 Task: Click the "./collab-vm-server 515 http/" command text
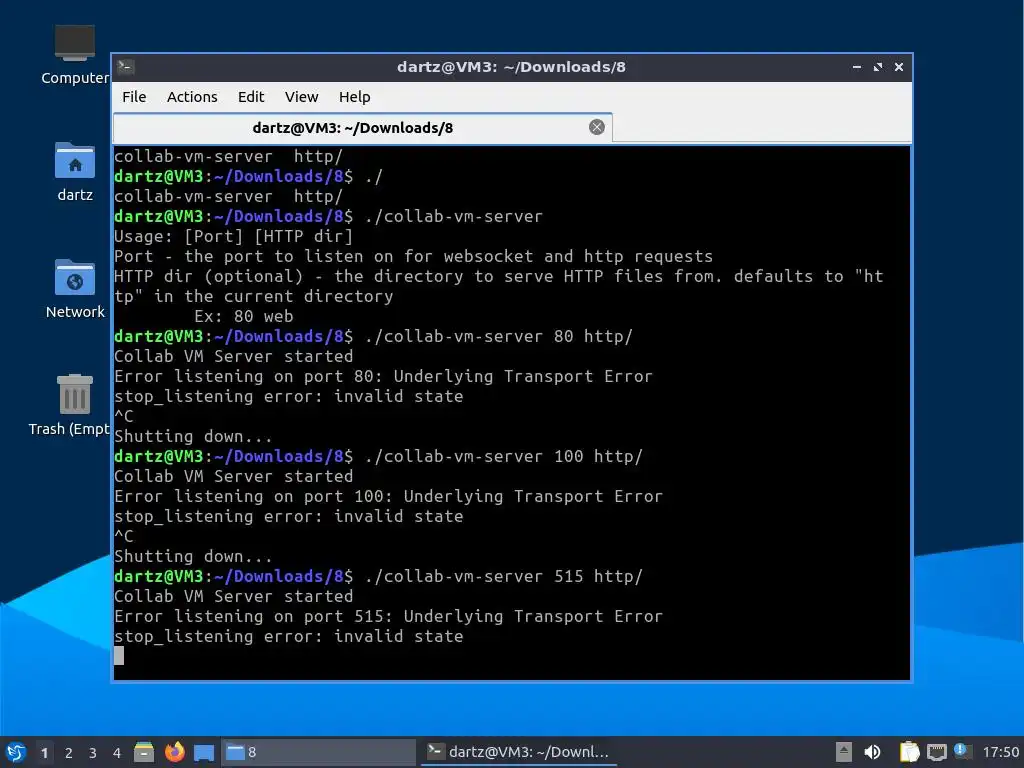click(504, 576)
